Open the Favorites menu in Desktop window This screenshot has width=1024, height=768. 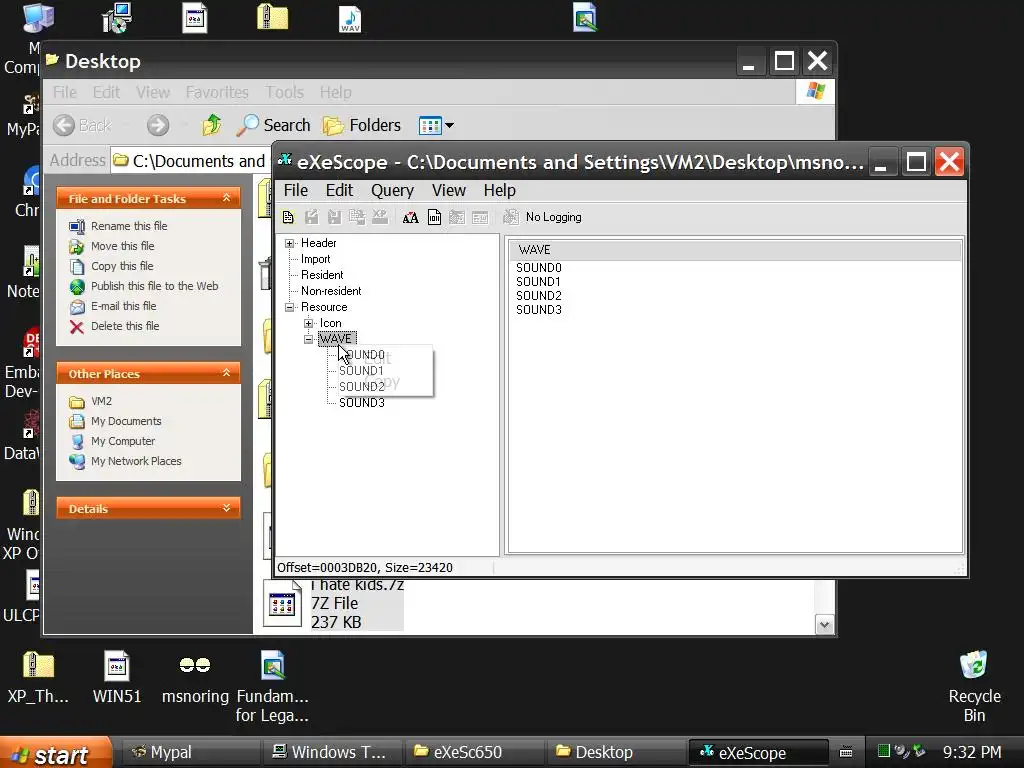(217, 92)
